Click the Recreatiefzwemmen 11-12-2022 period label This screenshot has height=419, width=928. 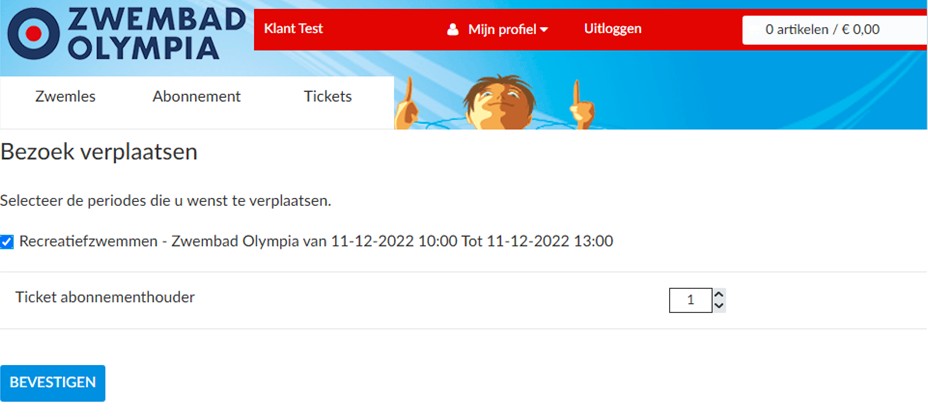pyautogui.click(x=316, y=241)
